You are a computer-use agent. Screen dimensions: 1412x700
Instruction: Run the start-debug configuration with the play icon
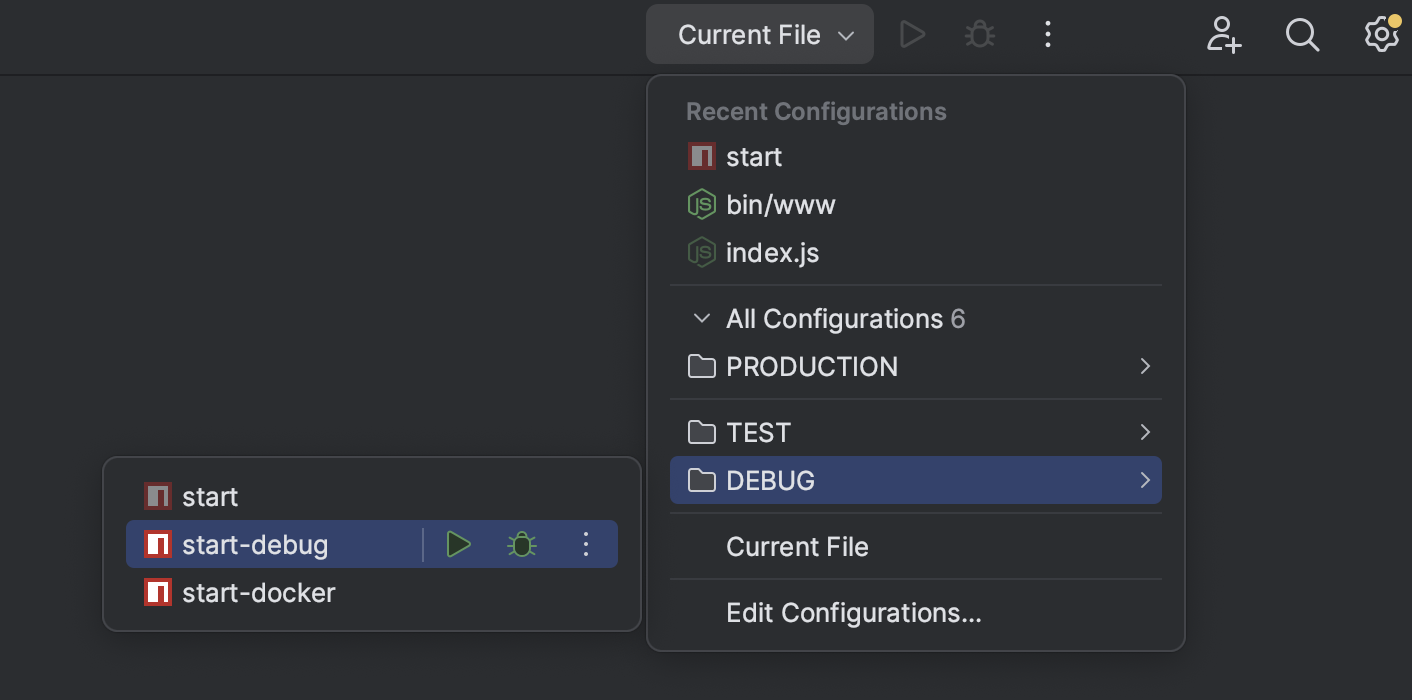(459, 544)
